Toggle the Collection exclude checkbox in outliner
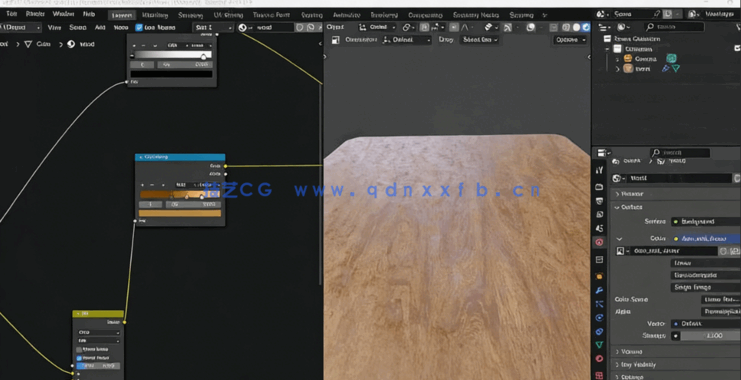The width and height of the screenshot is (741, 380). click(x=737, y=49)
